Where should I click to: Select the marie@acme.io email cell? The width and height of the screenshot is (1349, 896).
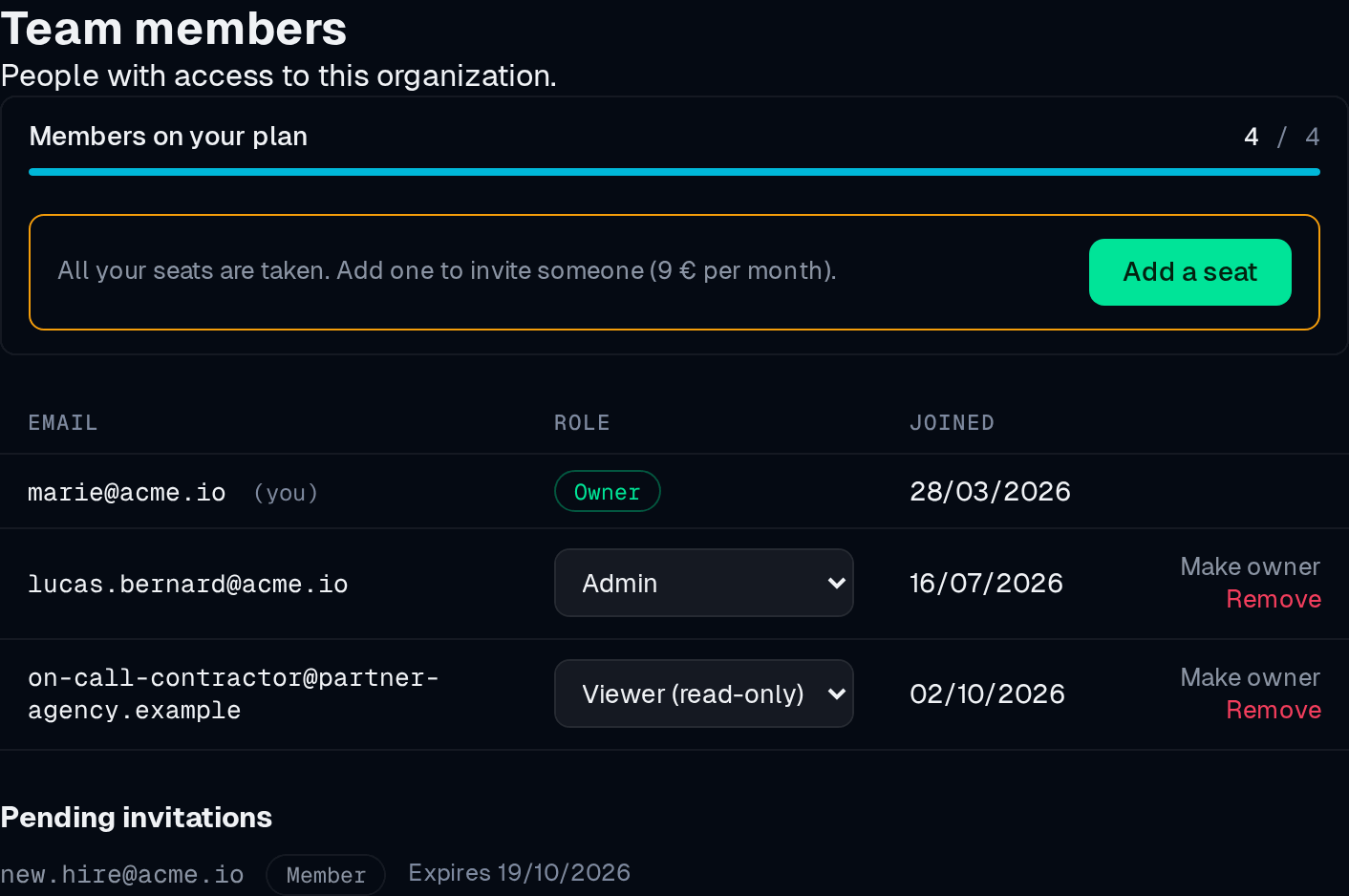pos(126,492)
